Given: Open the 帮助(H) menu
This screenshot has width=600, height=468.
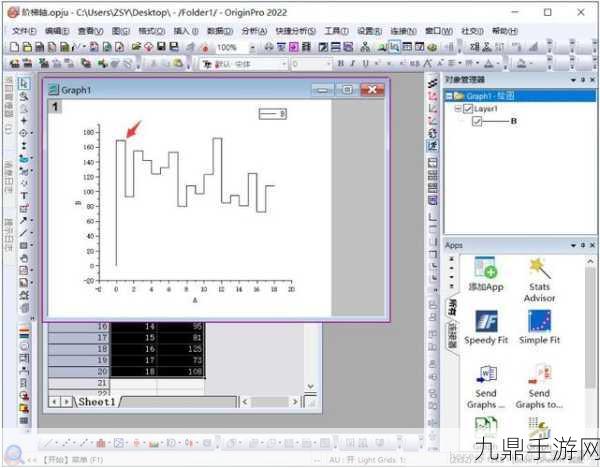Looking at the screenshot, I should point(505,31).
